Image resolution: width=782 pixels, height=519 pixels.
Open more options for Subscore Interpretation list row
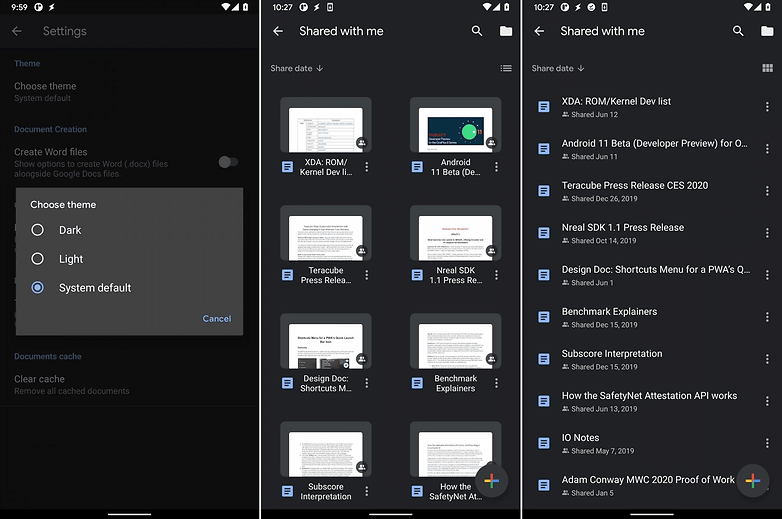pos(767,359)
